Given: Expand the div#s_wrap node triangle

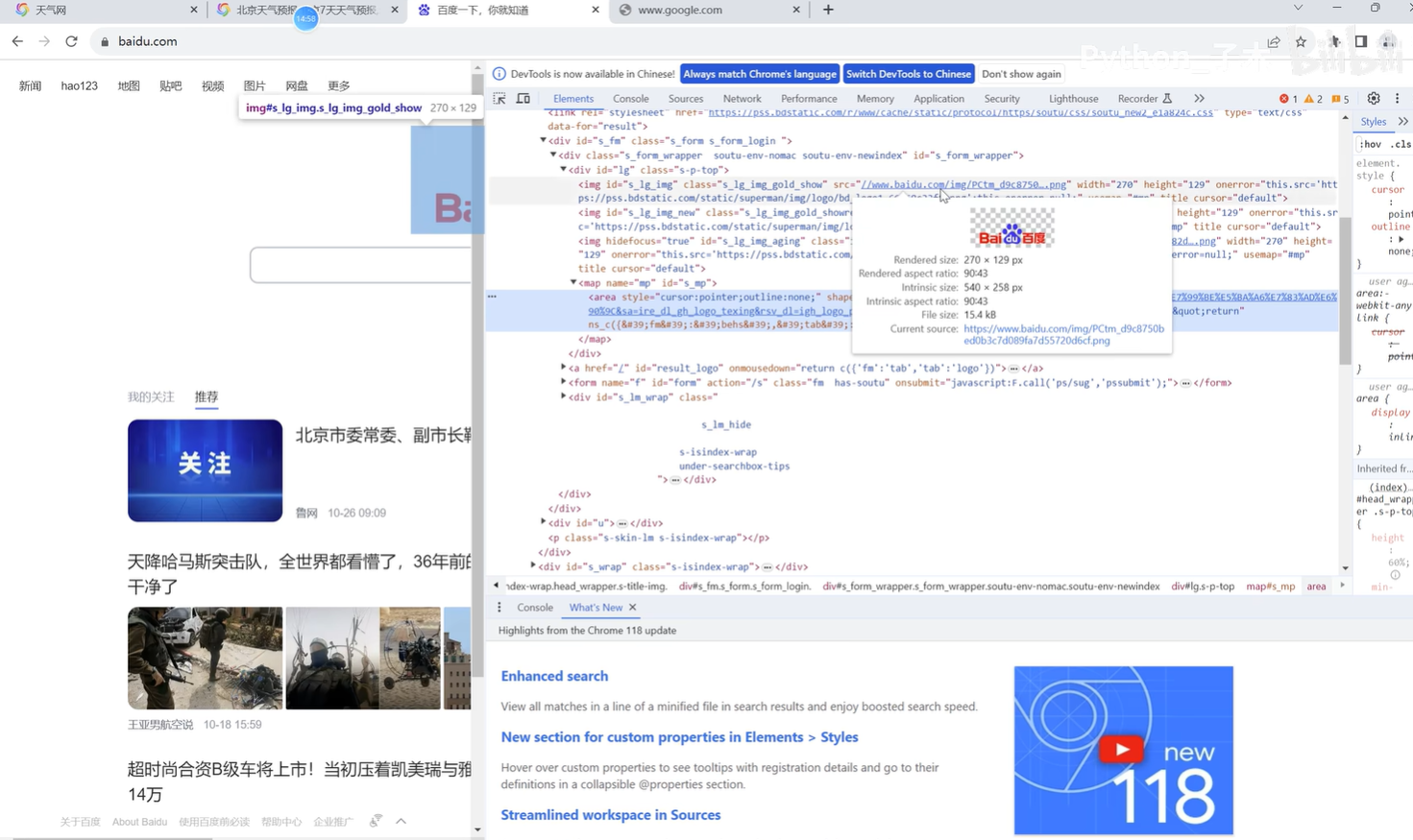Looking at the screenshot, I should 533,565.
